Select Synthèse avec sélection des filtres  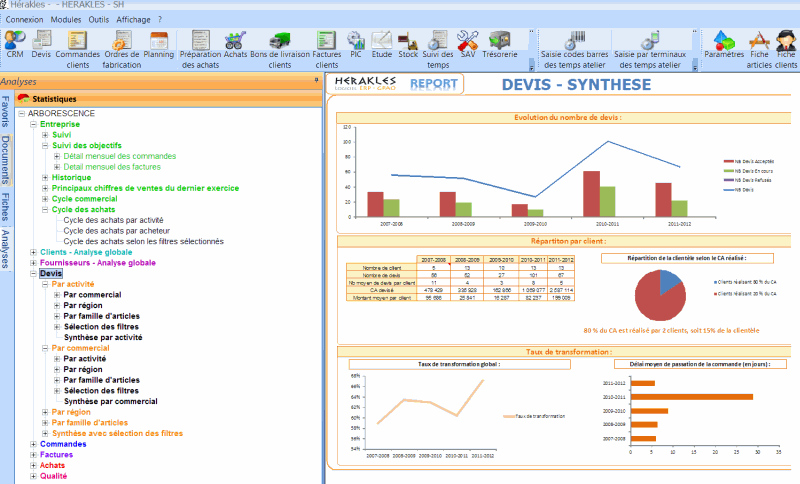117,433
